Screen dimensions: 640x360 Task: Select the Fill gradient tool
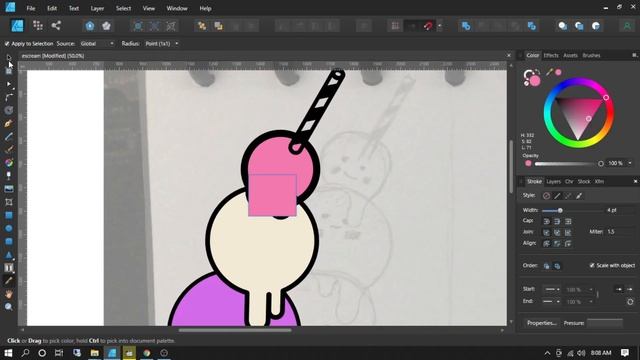pyautogui.click(x=9, y=162)
